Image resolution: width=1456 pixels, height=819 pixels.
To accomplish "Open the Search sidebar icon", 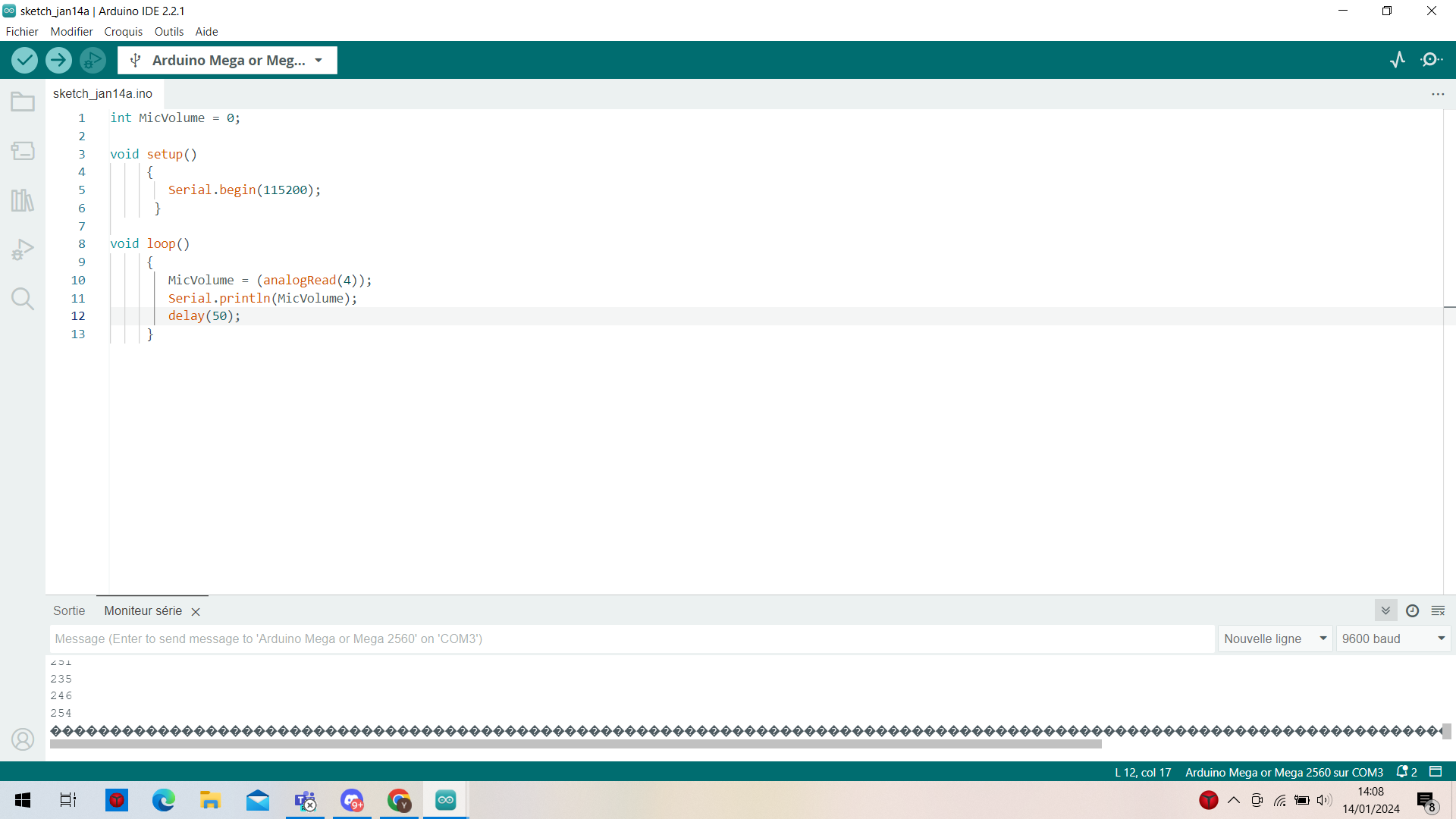I will tap(23, 299).
